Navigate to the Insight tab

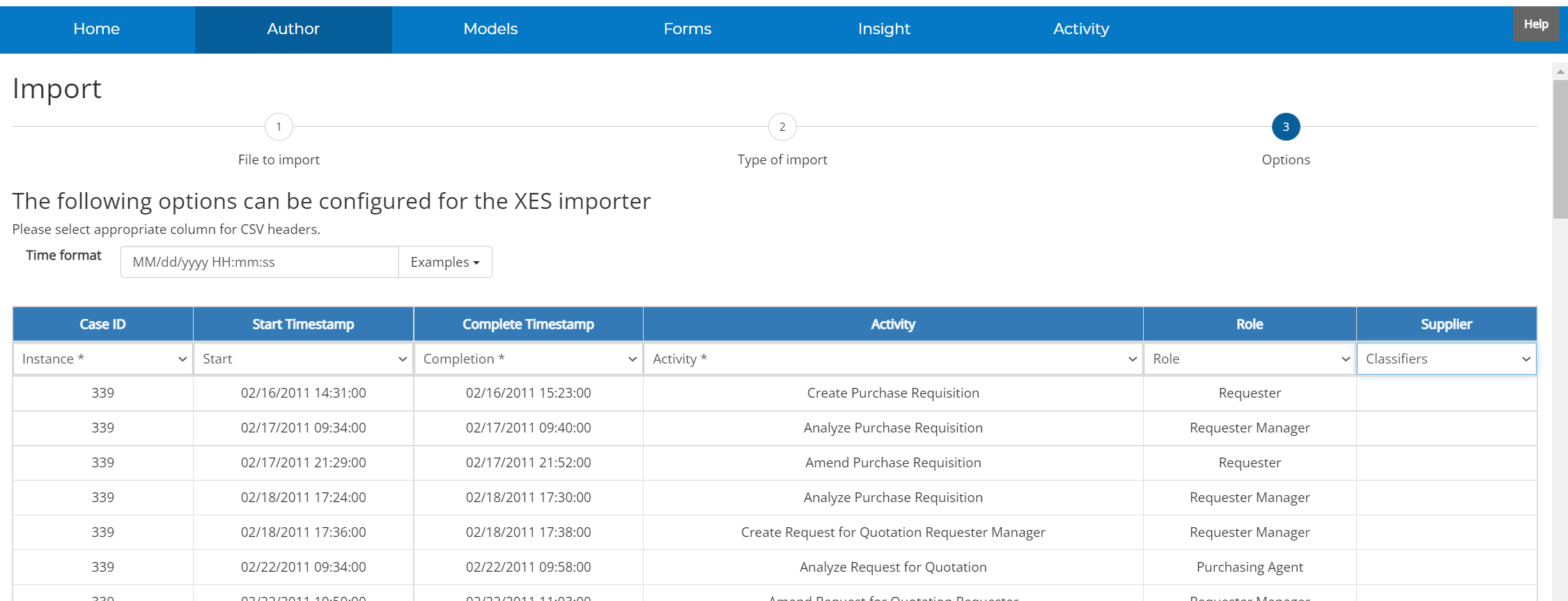click(x=883, y=29)
